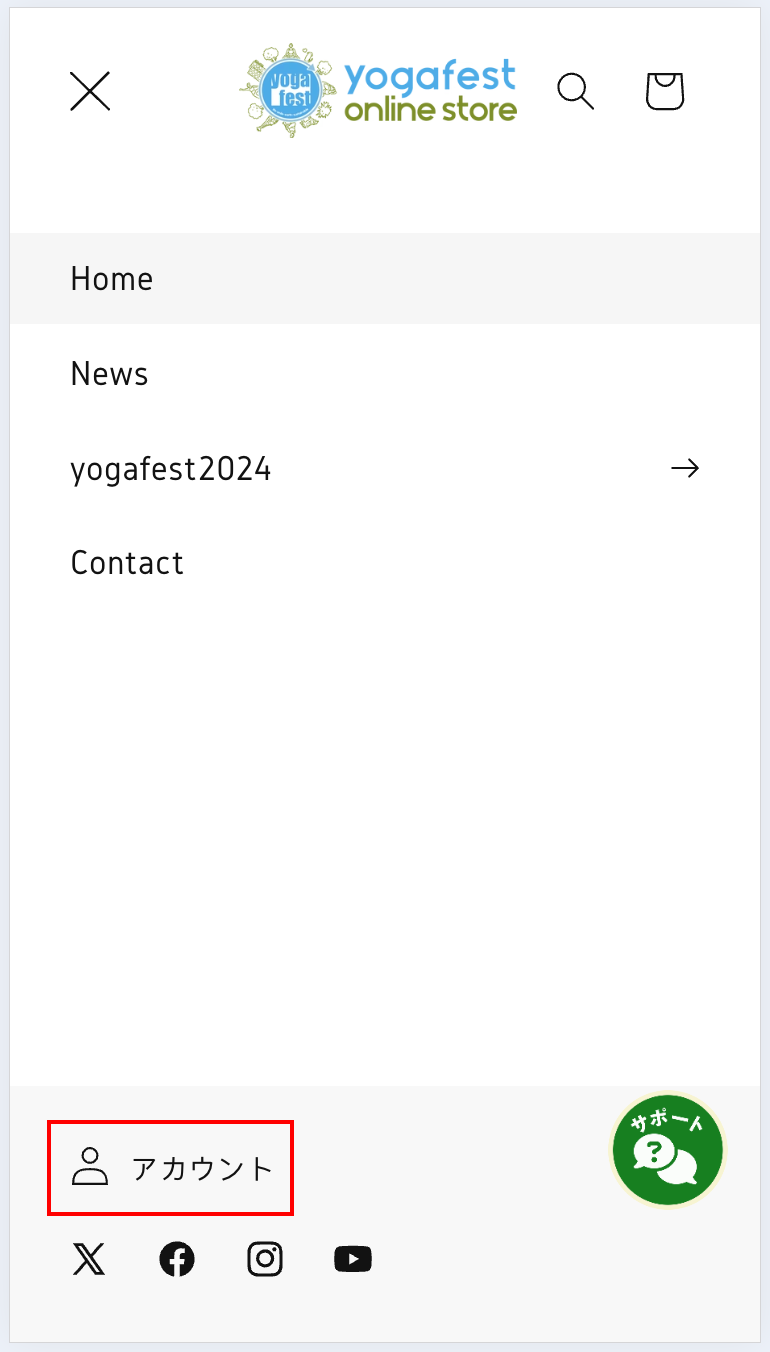Open the shopping cart bag icon
This screenshot has width=770, height=1352.
665,91
